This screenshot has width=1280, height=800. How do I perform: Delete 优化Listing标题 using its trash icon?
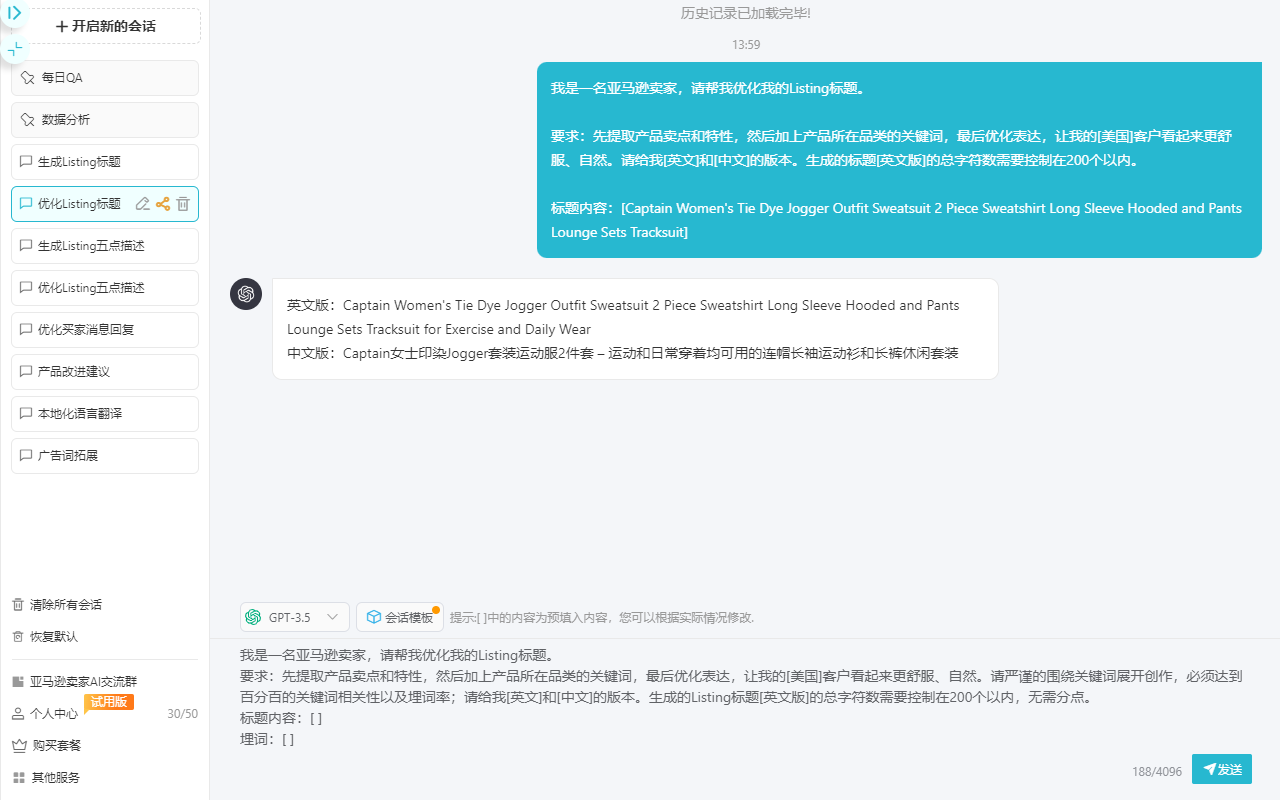pyautogui.click(x=182, y=203)
